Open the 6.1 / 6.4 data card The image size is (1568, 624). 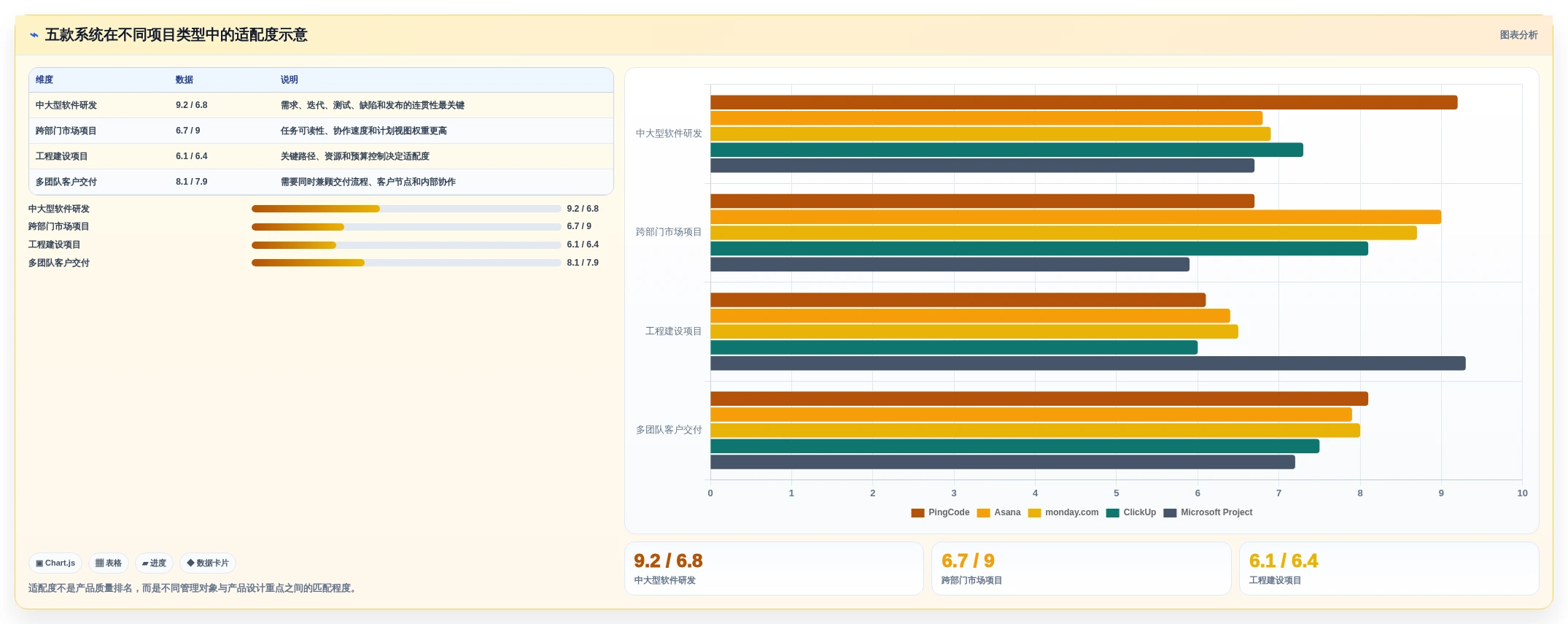[x=1389, y=569]
